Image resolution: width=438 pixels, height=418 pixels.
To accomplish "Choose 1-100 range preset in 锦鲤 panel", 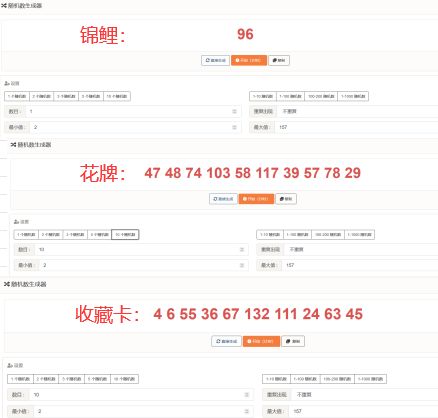I will point(290,96).
